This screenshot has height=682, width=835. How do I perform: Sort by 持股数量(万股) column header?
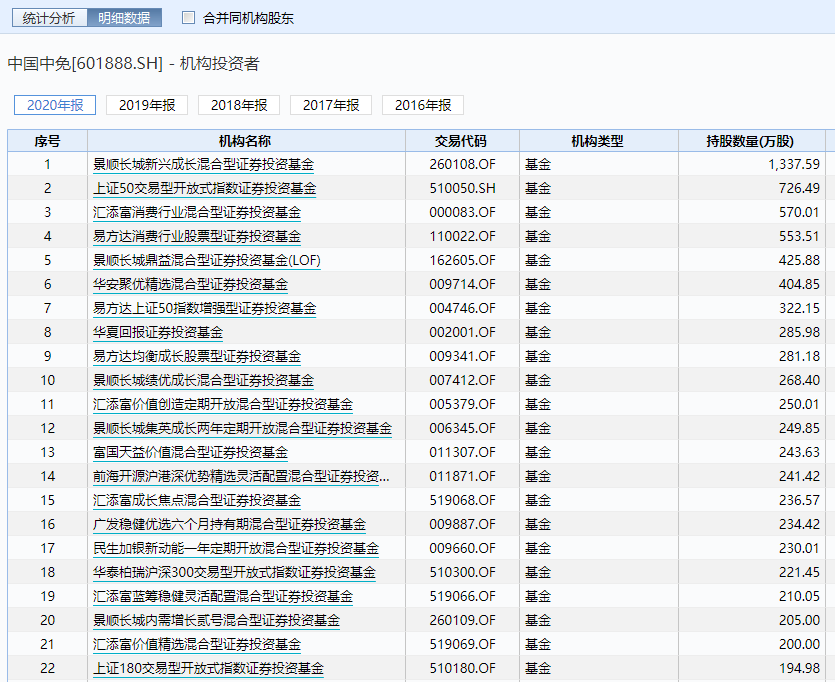tap(749, 141)
